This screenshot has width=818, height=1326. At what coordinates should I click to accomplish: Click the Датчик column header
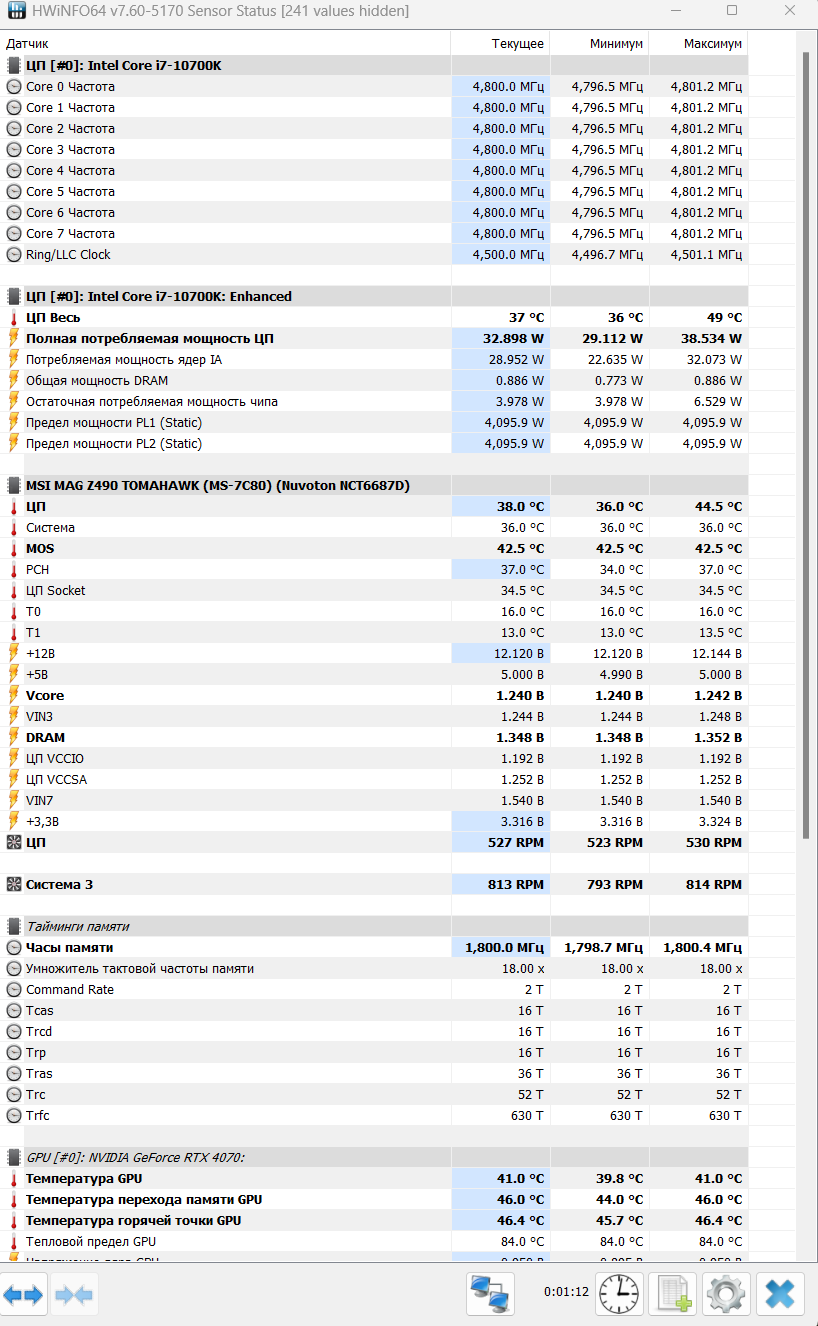(225, 44)
